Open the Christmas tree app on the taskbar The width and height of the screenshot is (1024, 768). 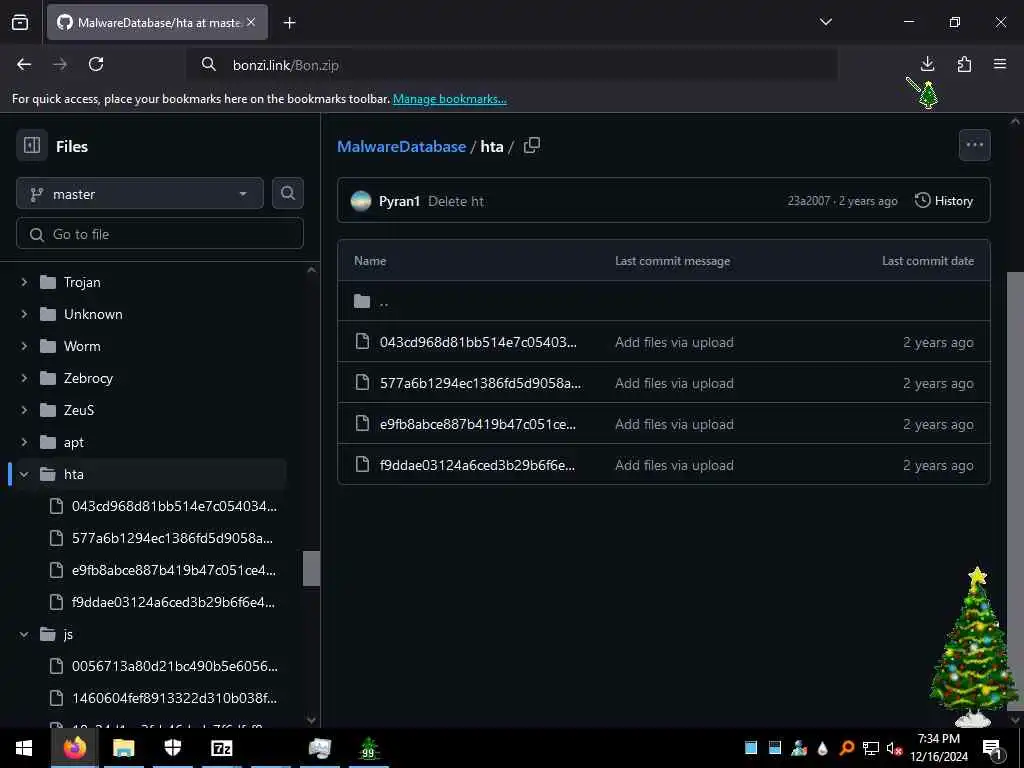tap(368, 748)
